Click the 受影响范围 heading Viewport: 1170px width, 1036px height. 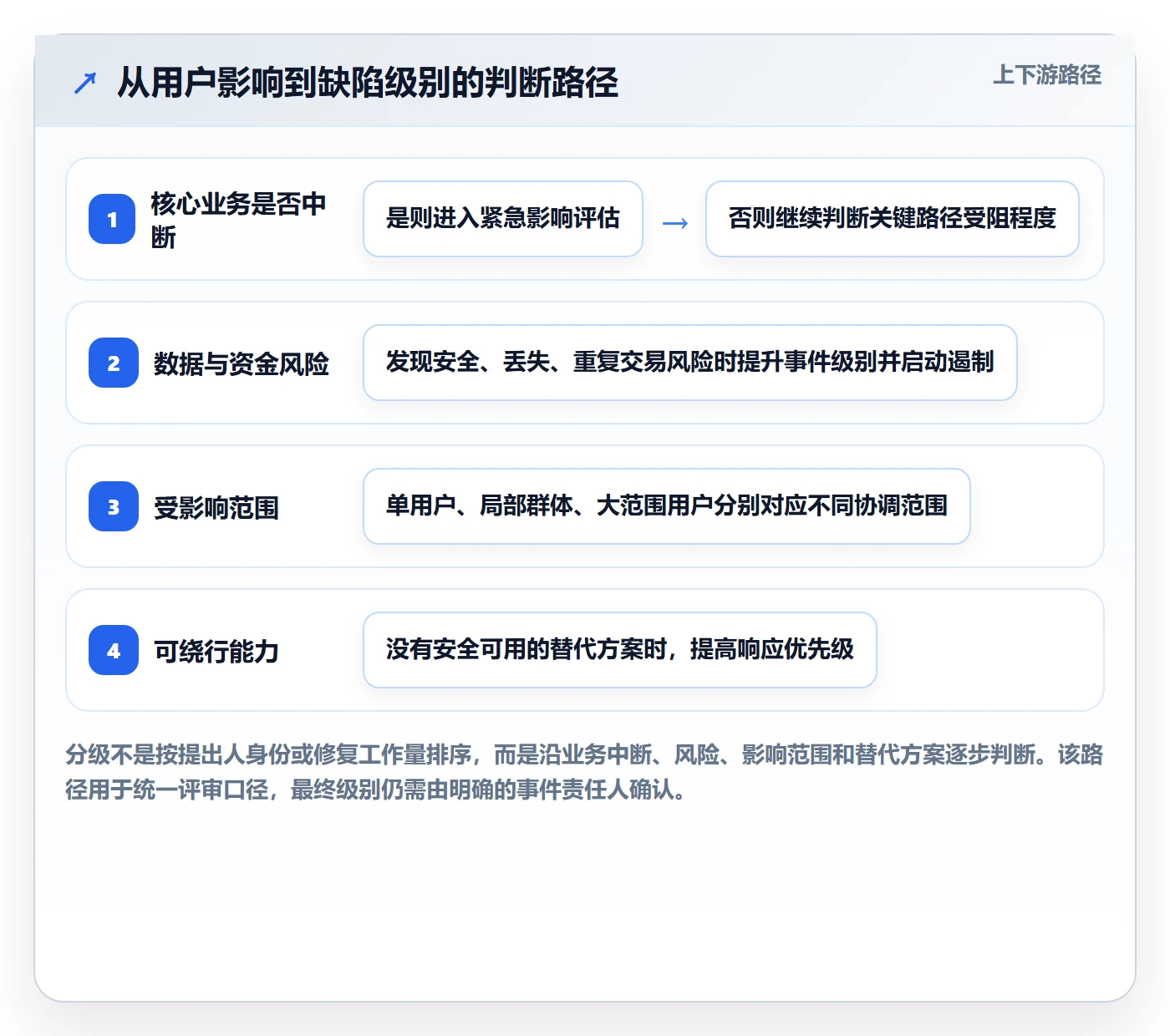[x=216, y=507]
